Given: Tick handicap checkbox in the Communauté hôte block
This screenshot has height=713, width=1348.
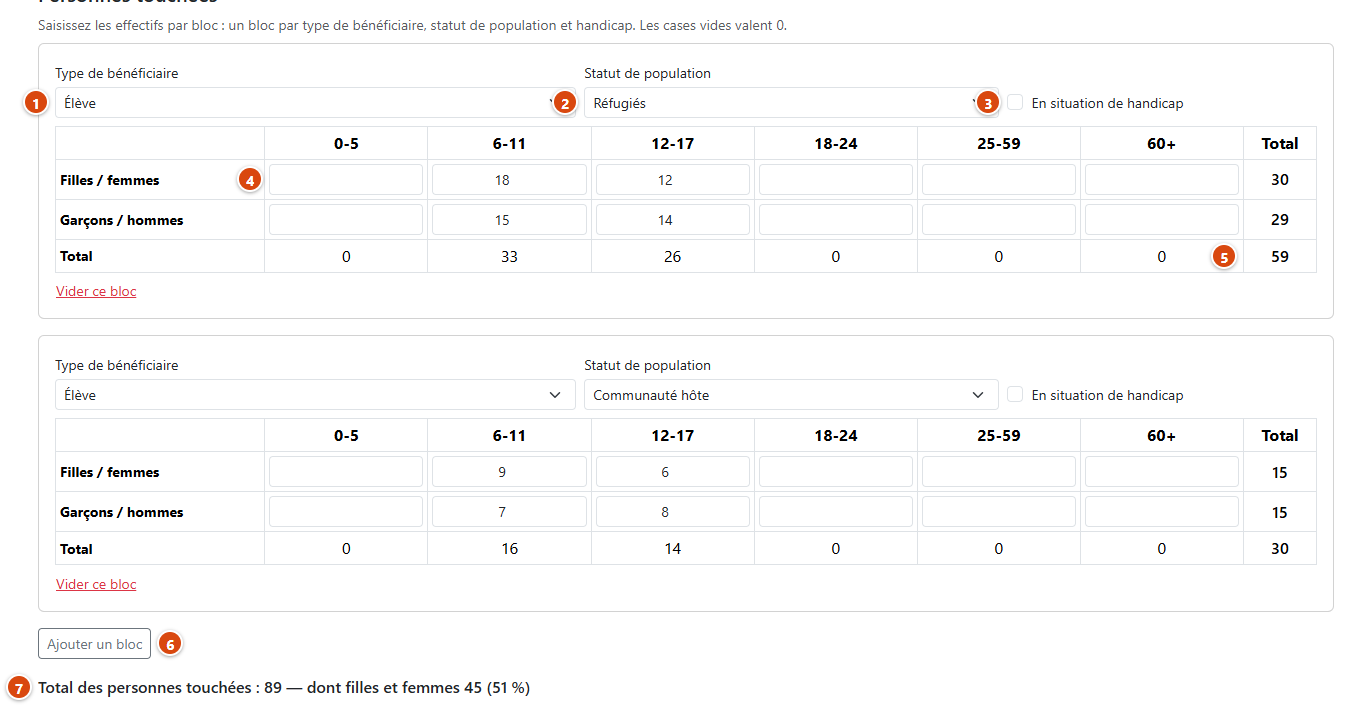Looking at the screenshot, I should 1015,395.
